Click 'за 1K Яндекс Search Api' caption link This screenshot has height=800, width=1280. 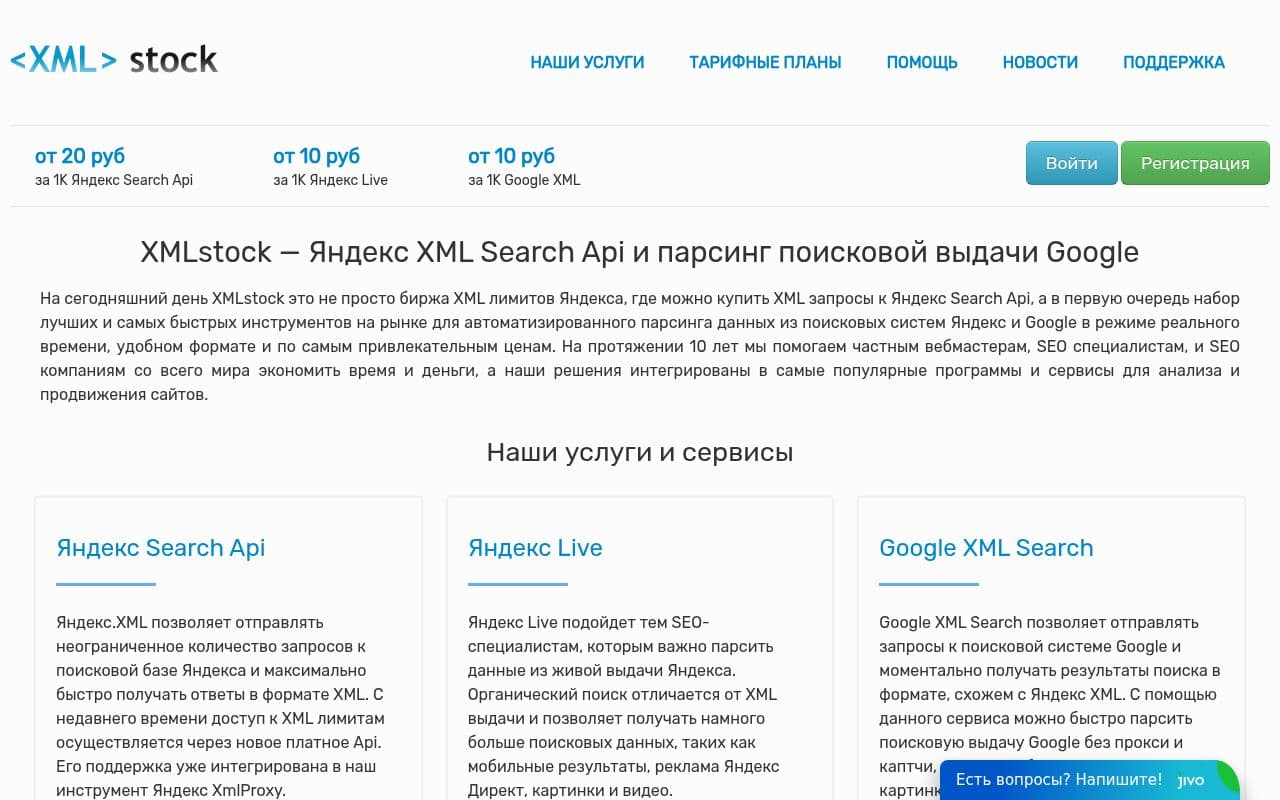pyautogui.click(x=113, y=180)
